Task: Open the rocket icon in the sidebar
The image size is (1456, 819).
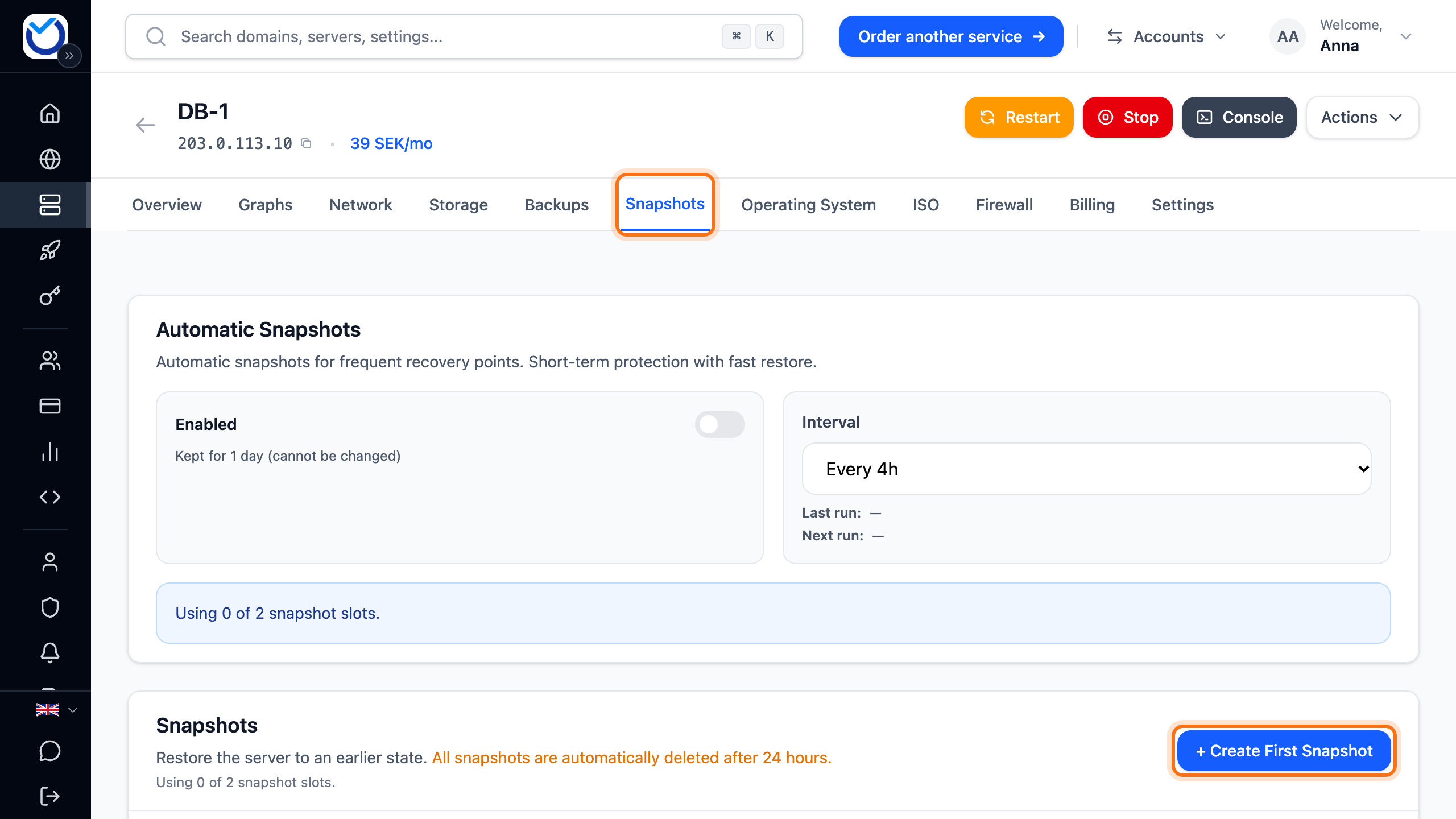Action: coord(50,250)
